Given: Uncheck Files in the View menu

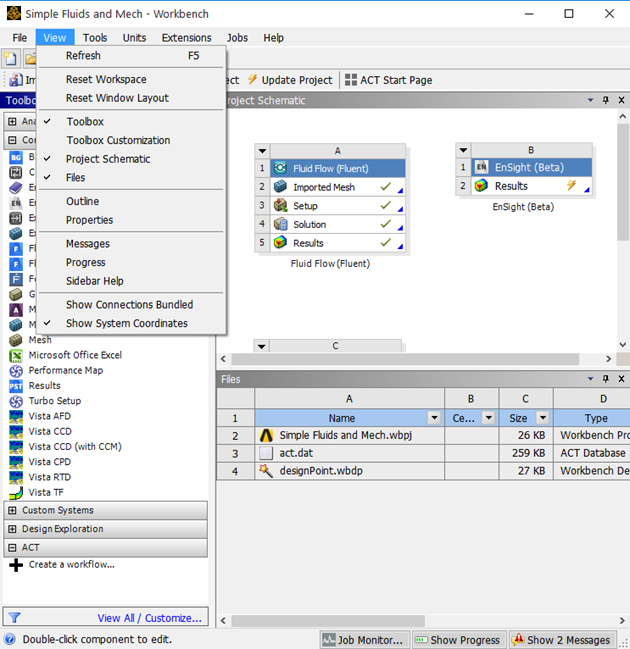Looking at the screenshot, I should pos(76,178).
